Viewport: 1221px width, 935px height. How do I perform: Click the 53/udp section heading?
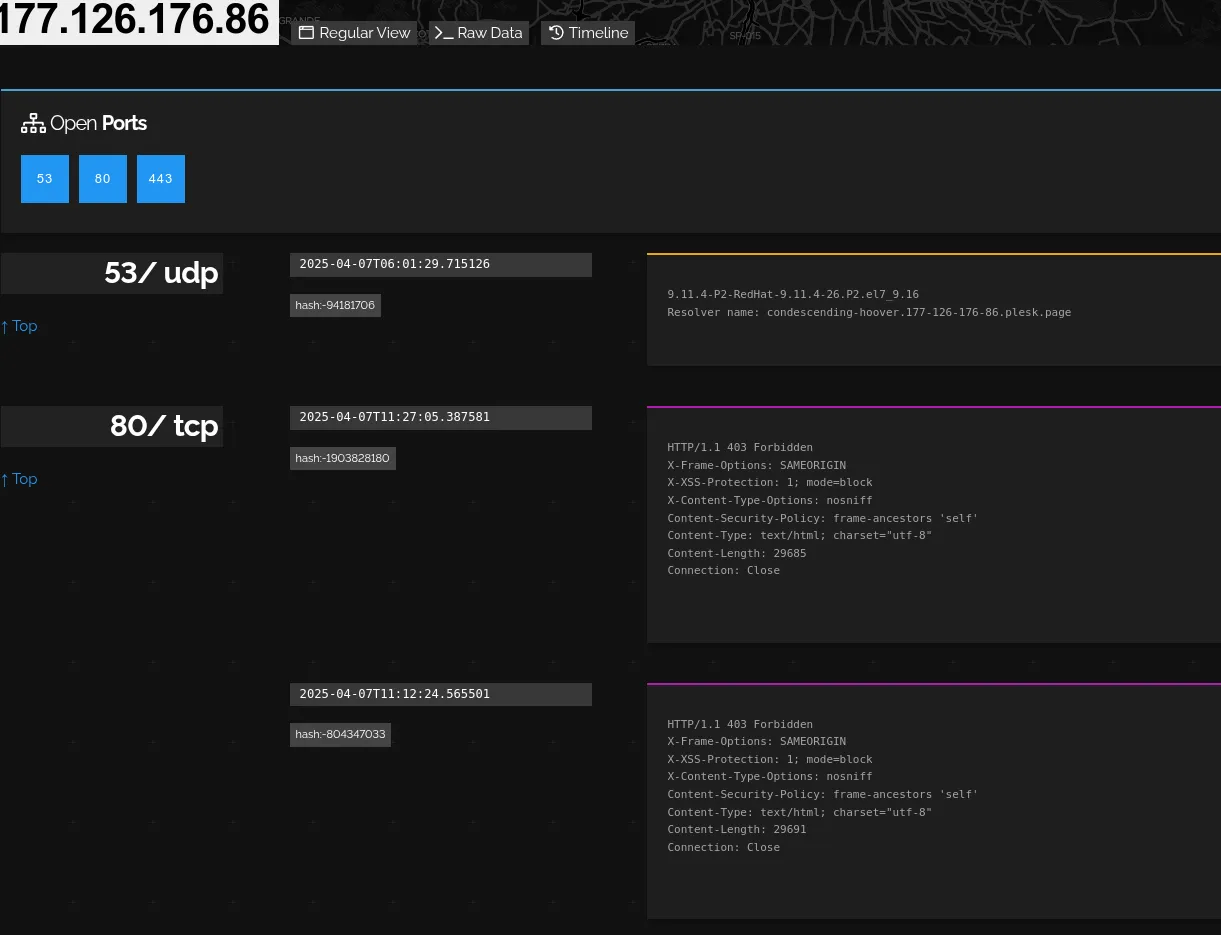click(x=161, y=273)
